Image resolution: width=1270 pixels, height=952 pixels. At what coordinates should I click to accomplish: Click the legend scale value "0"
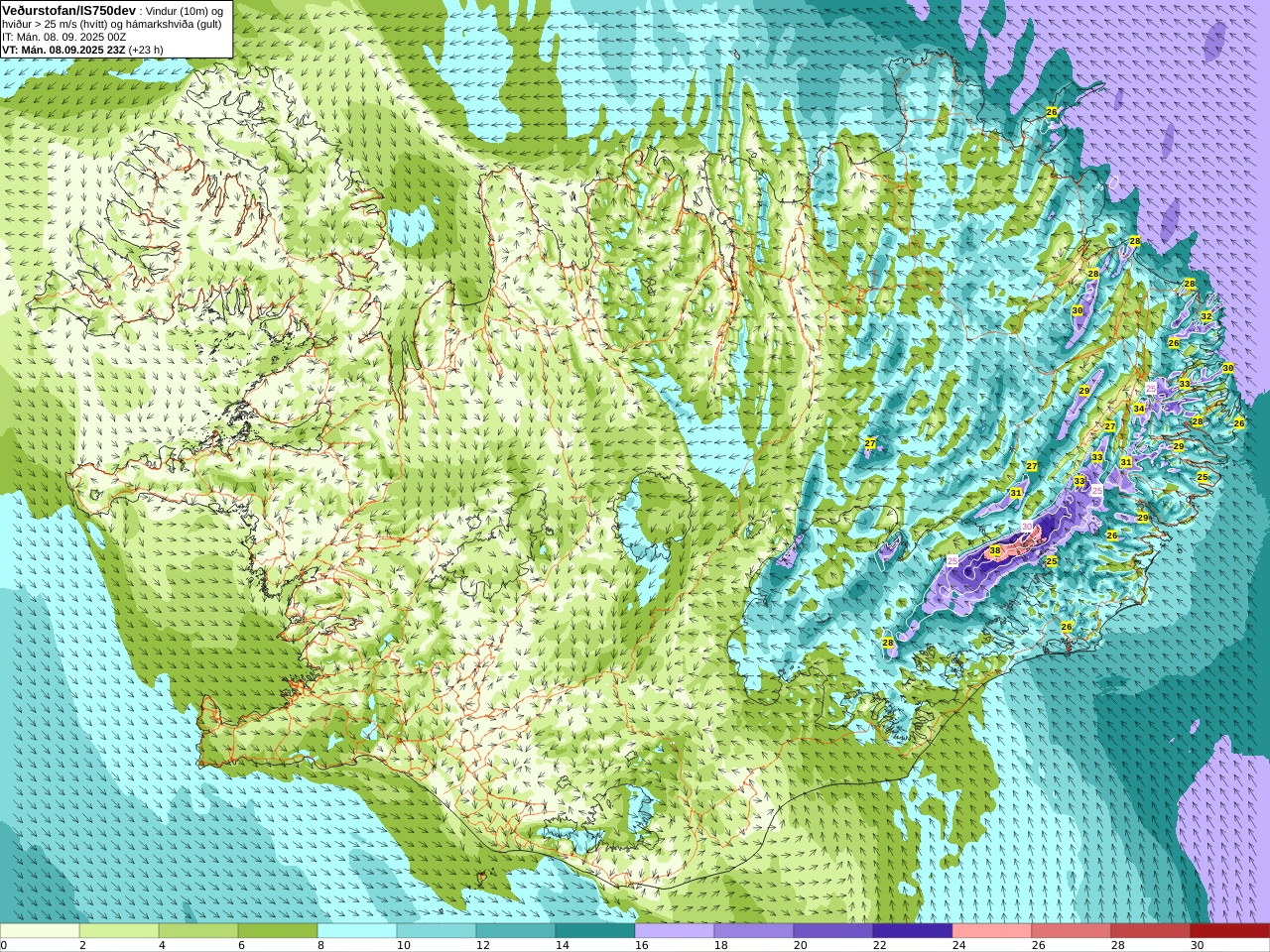click(4, 945)
